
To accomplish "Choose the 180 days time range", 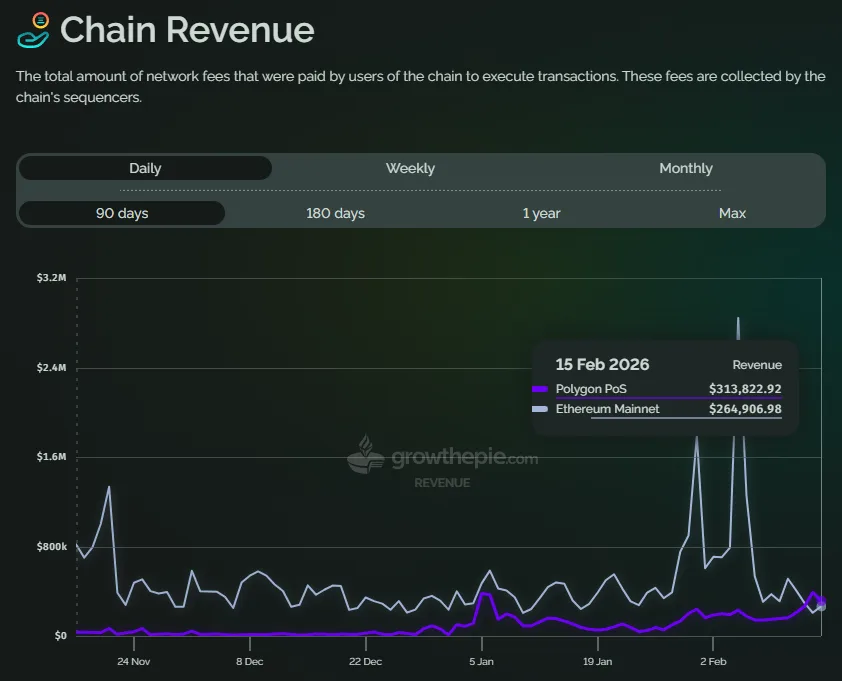I will tap(335, 213).
